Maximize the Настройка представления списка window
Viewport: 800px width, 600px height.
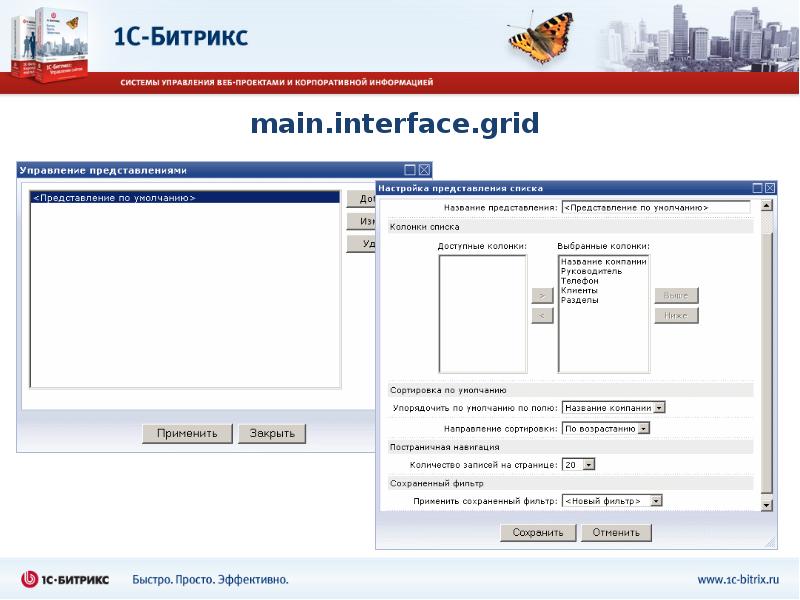click(758, 188)
